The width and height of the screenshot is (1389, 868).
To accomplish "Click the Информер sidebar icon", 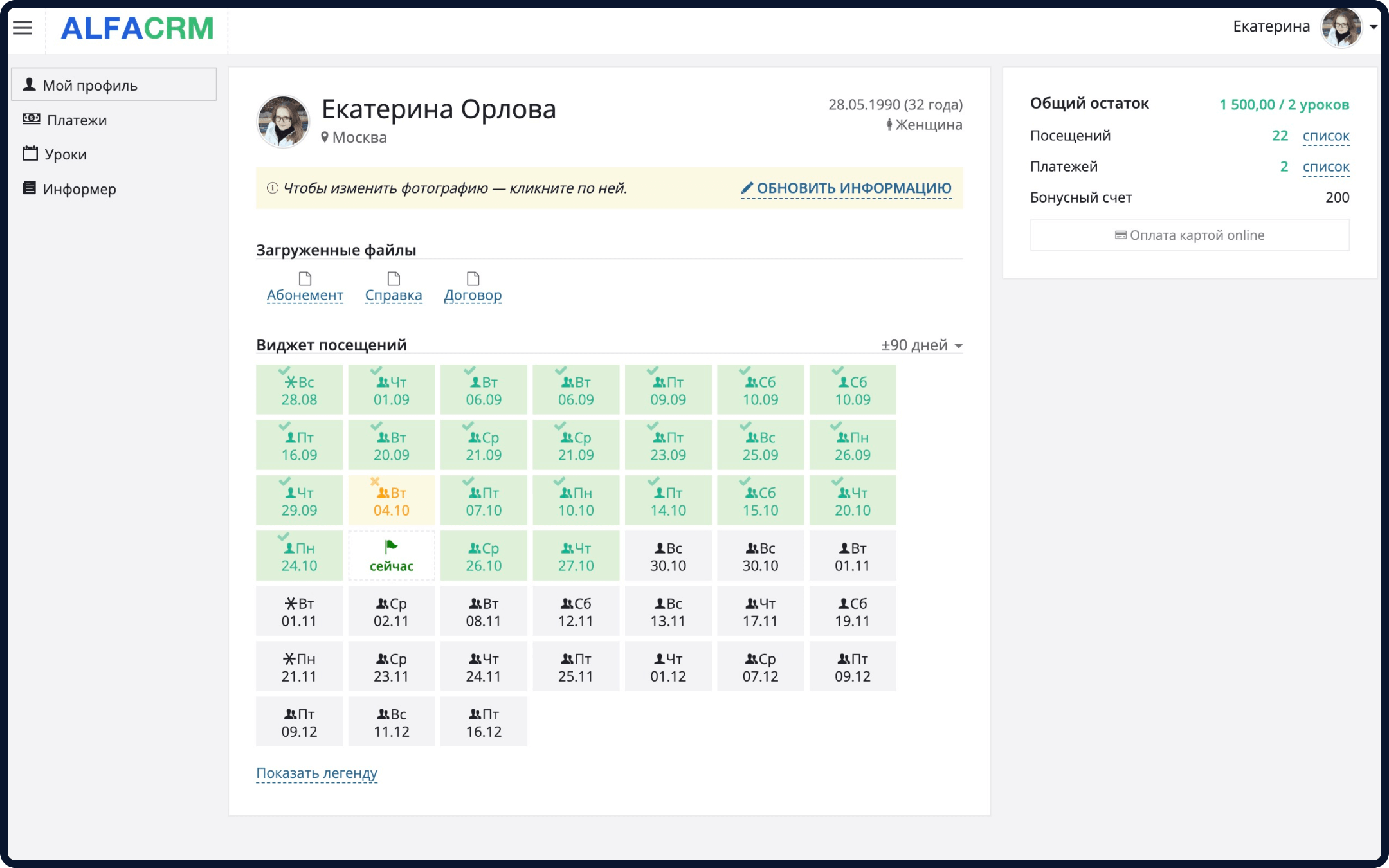I will tap(30, 188).
